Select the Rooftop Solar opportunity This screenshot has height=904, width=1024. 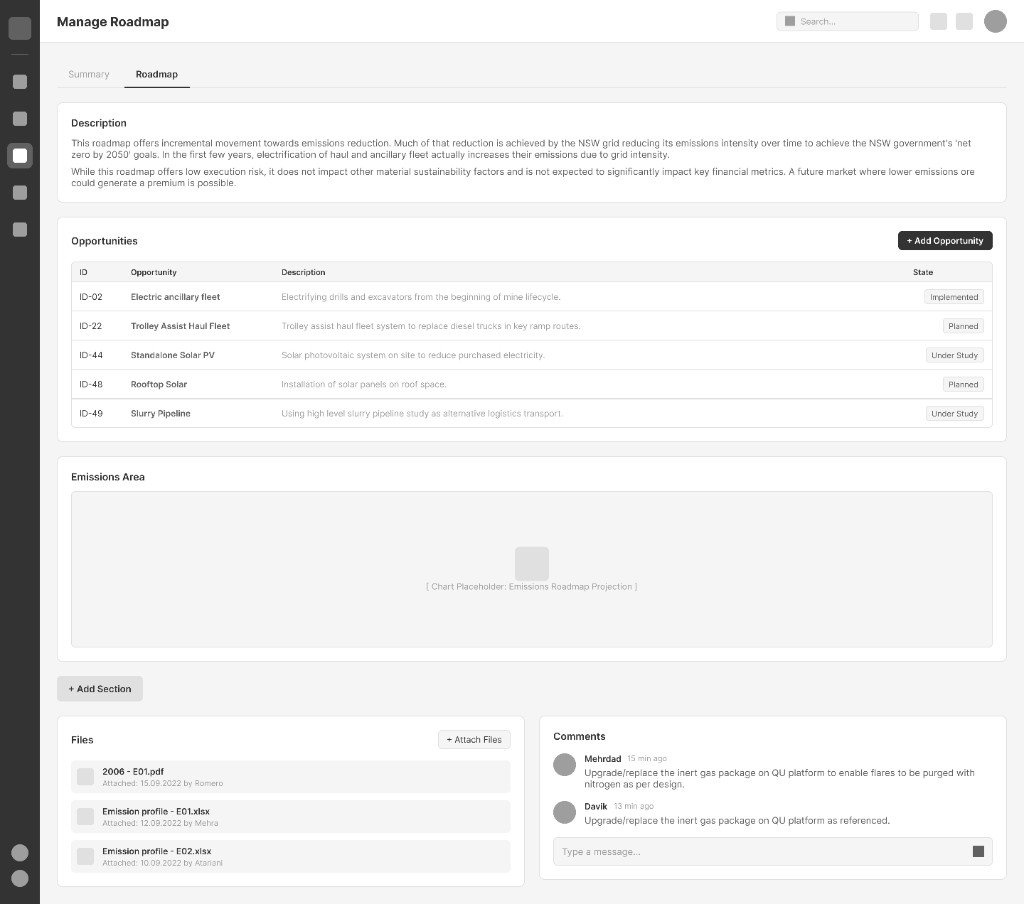pos(159,384)
